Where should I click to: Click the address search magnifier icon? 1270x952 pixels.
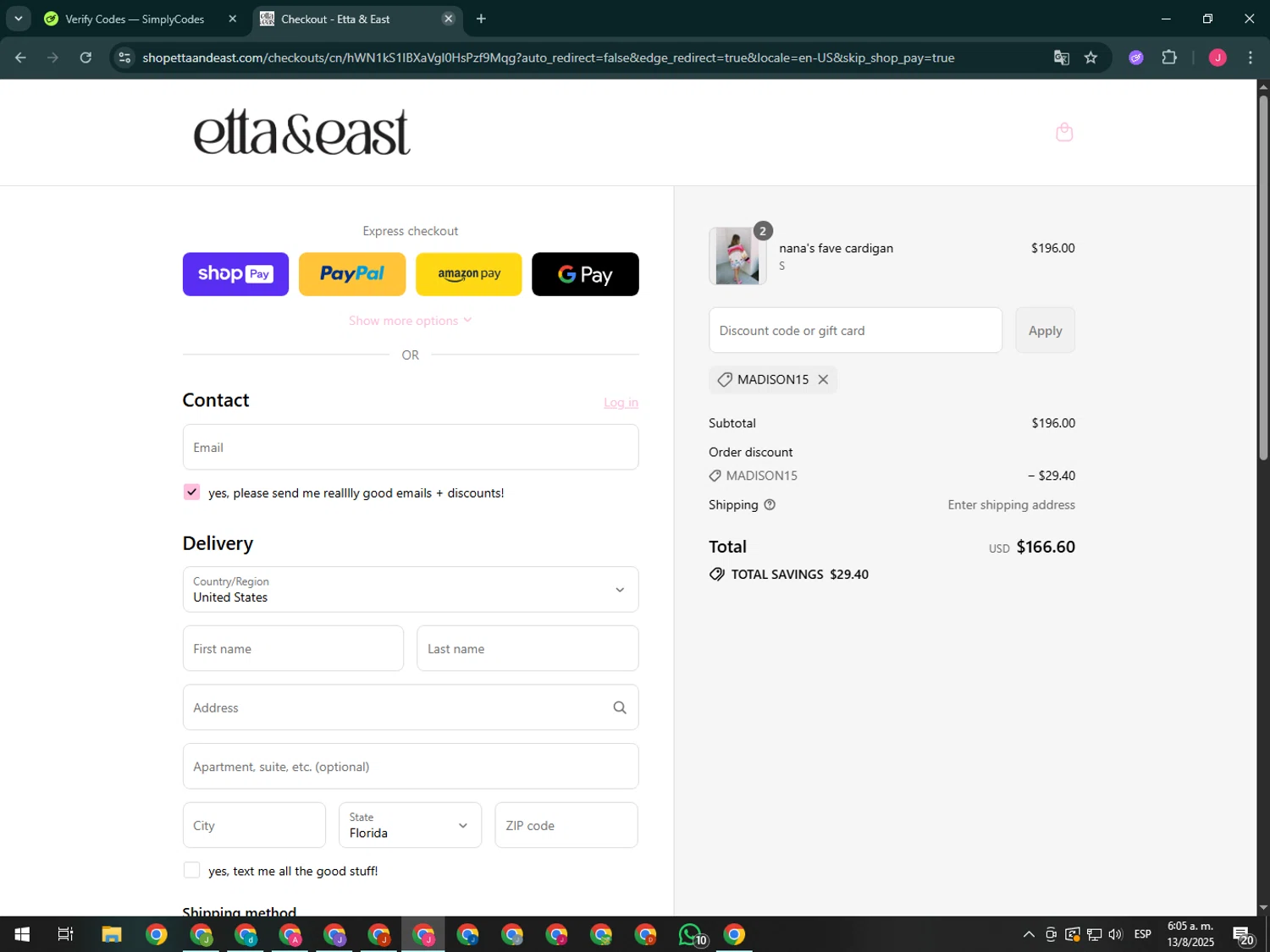point(620,707)
